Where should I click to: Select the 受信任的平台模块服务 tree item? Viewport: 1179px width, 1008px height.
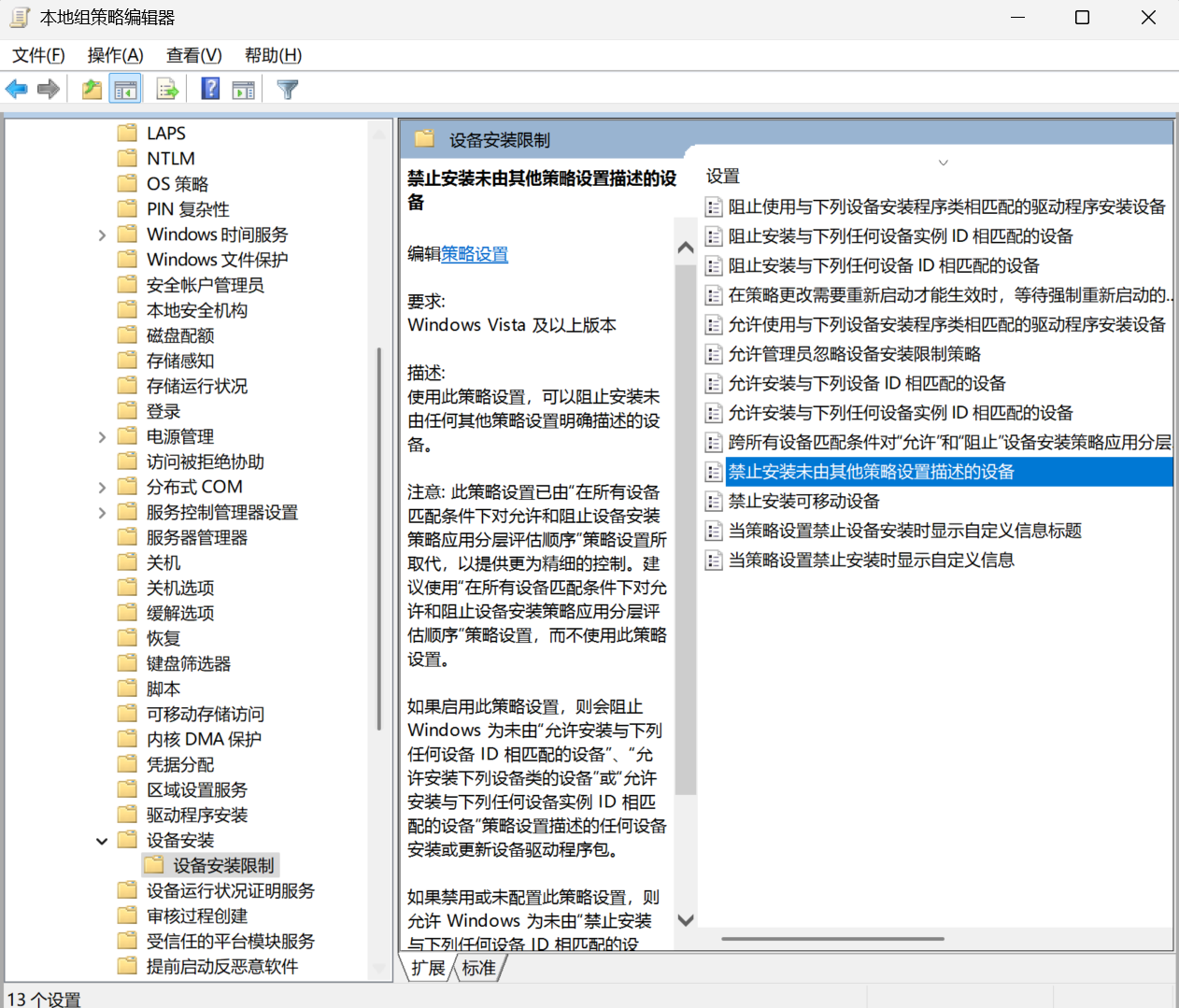[x=231, y=941]
